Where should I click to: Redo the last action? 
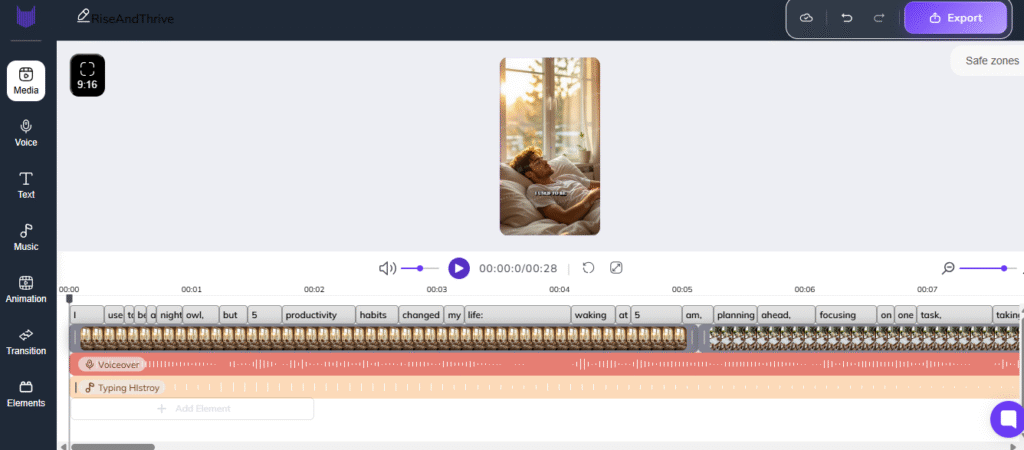[x=879, y=18]
